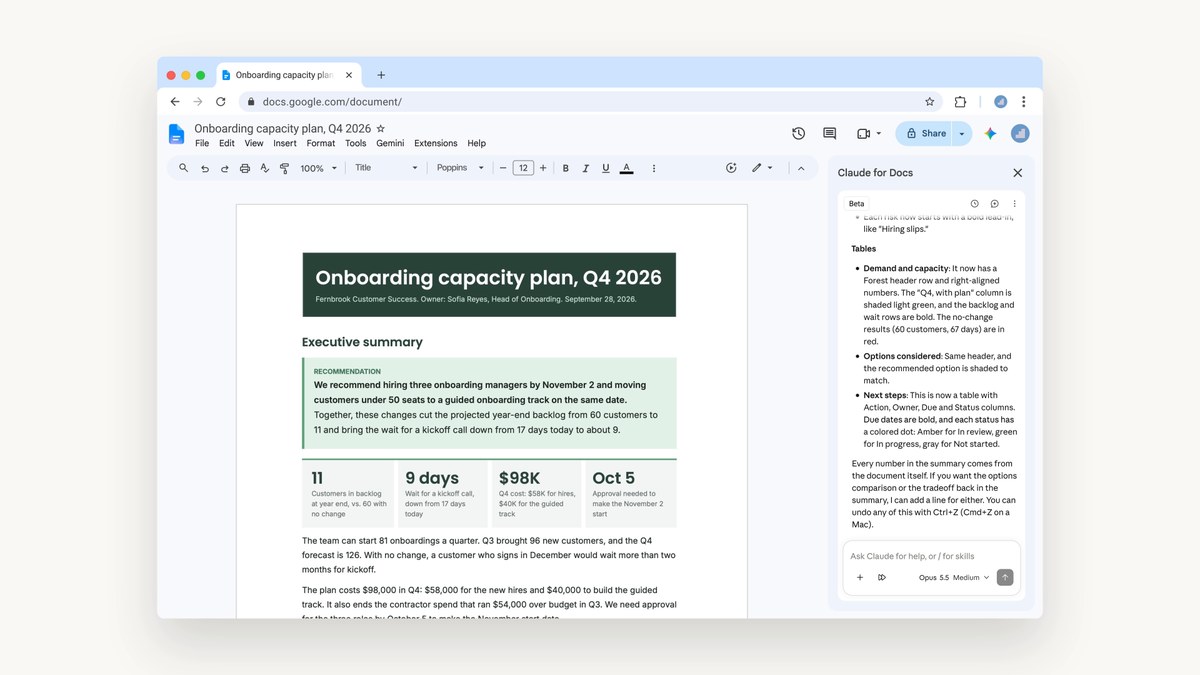
Task: Decrease font size with minus button
Action: pos(503,168)
